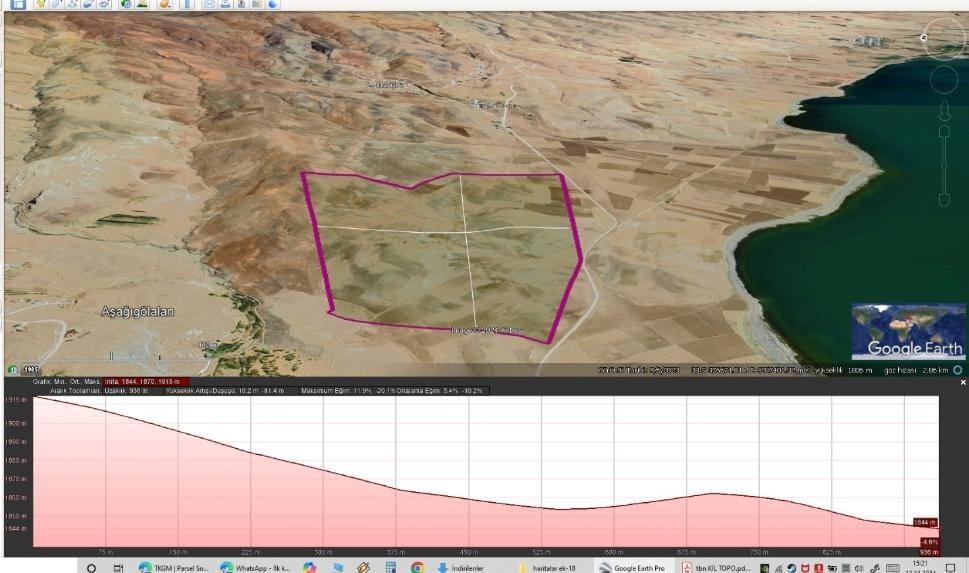Click the ruler measurement tool
The width and height of the screenshot is (969, 573).
188,4
